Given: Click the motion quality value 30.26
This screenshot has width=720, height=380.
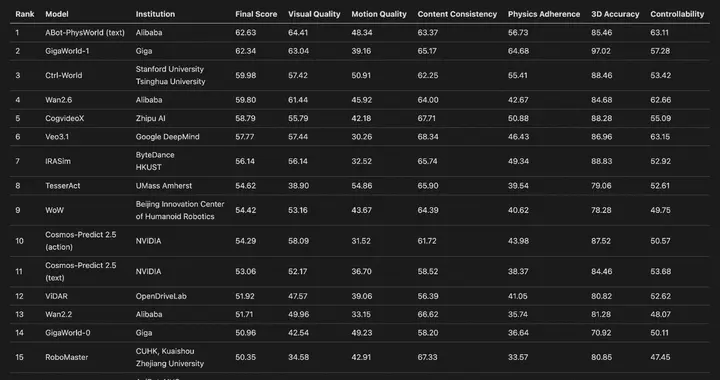Looking at the screenshot, I should [361, 136].
